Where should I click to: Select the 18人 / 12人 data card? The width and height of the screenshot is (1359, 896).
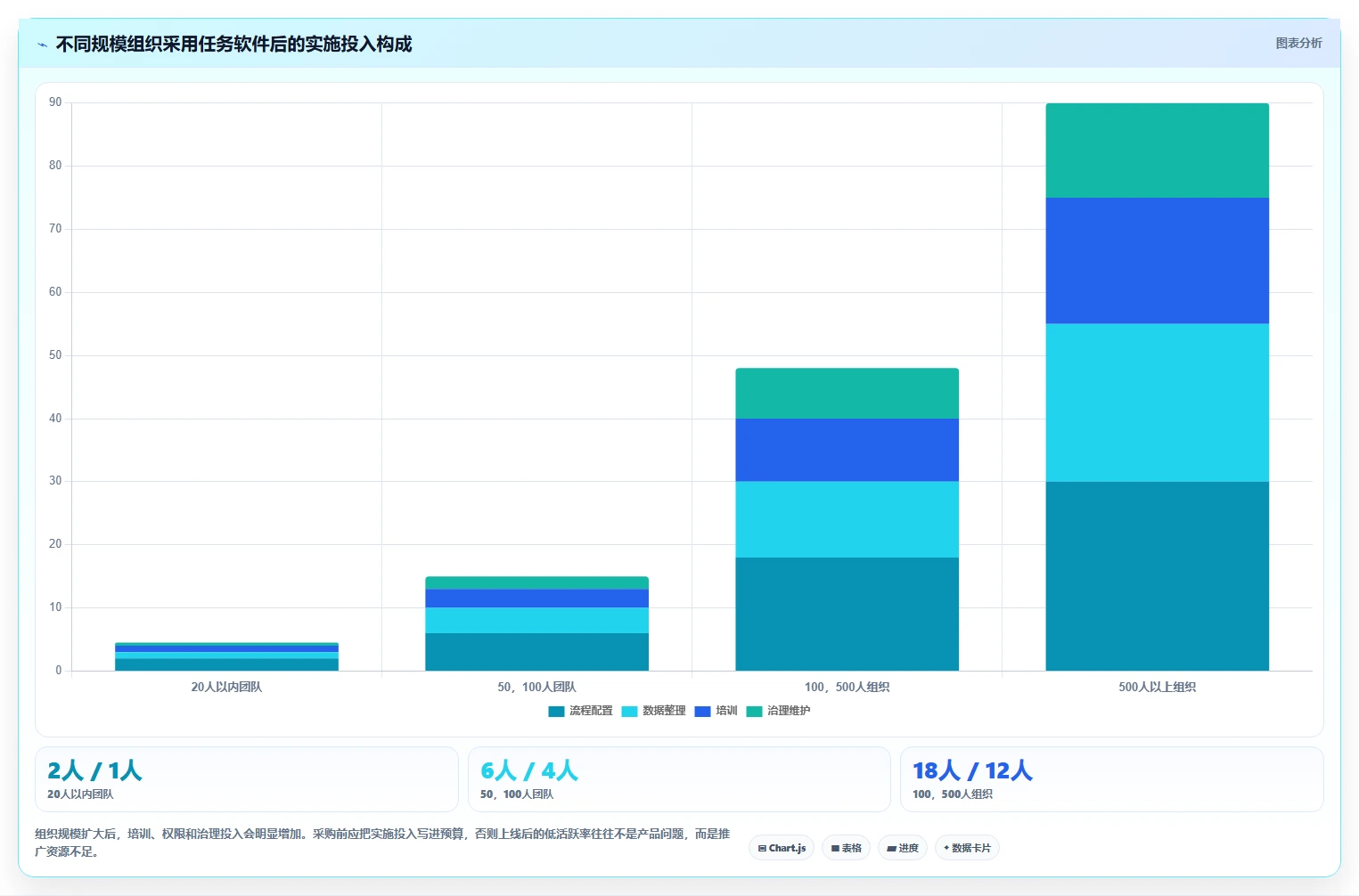[x=1112, y=779]
